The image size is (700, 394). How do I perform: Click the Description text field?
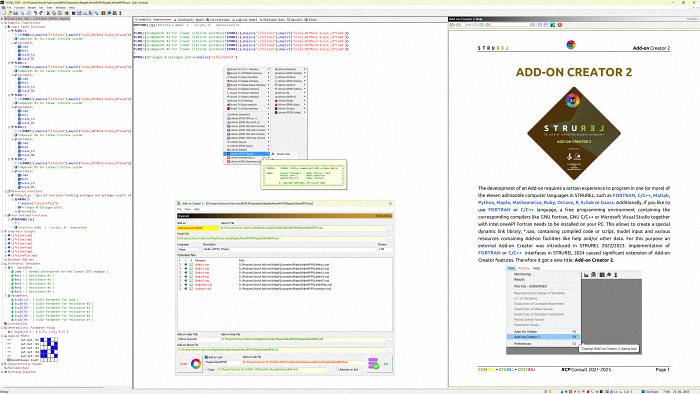click(289, 249)
